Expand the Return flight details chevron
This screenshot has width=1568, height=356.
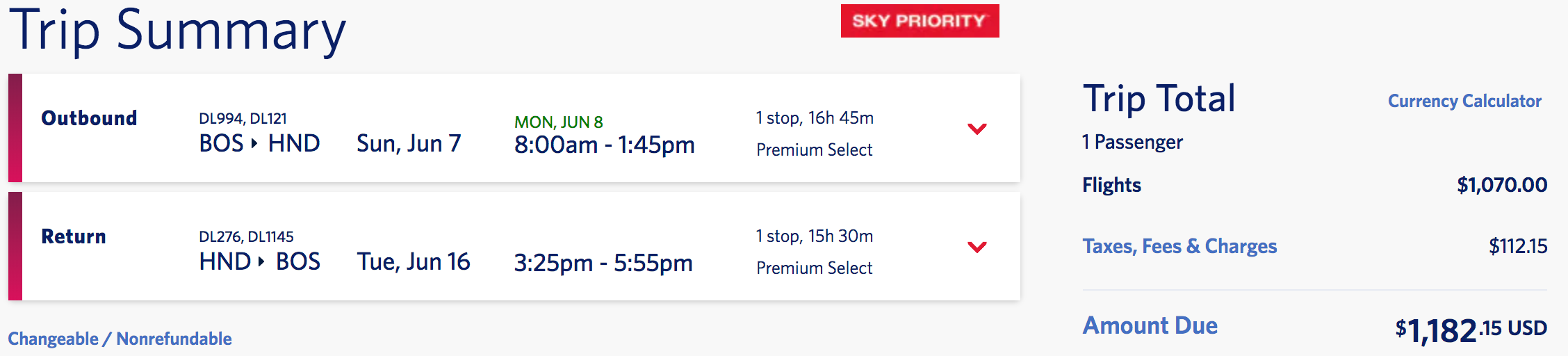(x=977, y=247)
